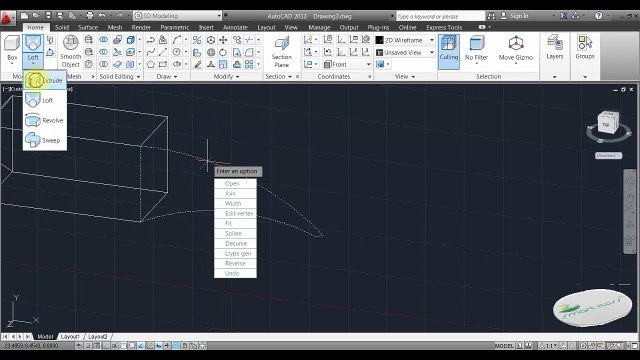640x360 pixels.
Task: Click the New file icon in quick access toolbar
Action: pyautogui.click(x=24, y=16)
